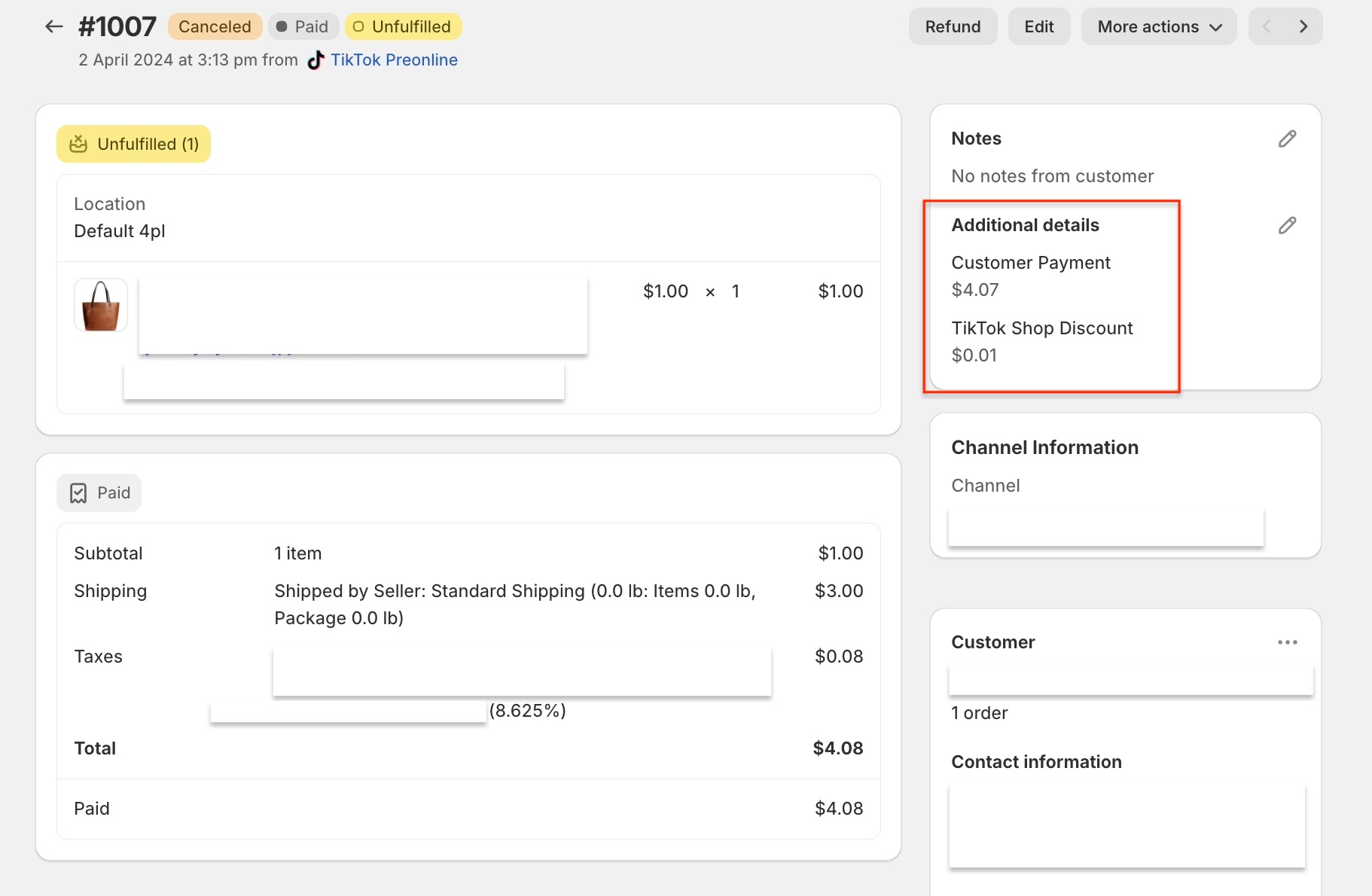Expand the More actions dropdown
1372x896 pixels.
1158,27
